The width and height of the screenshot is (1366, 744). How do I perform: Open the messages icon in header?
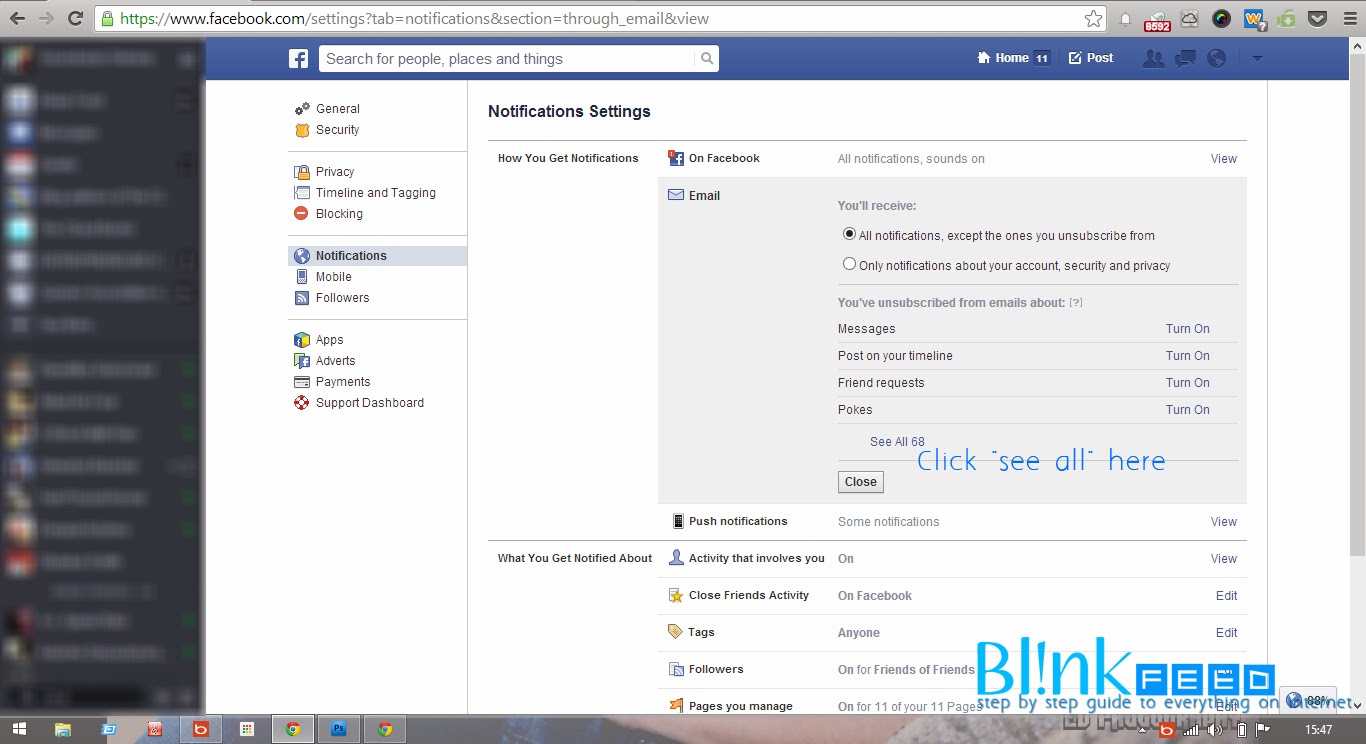point(1186,59)
